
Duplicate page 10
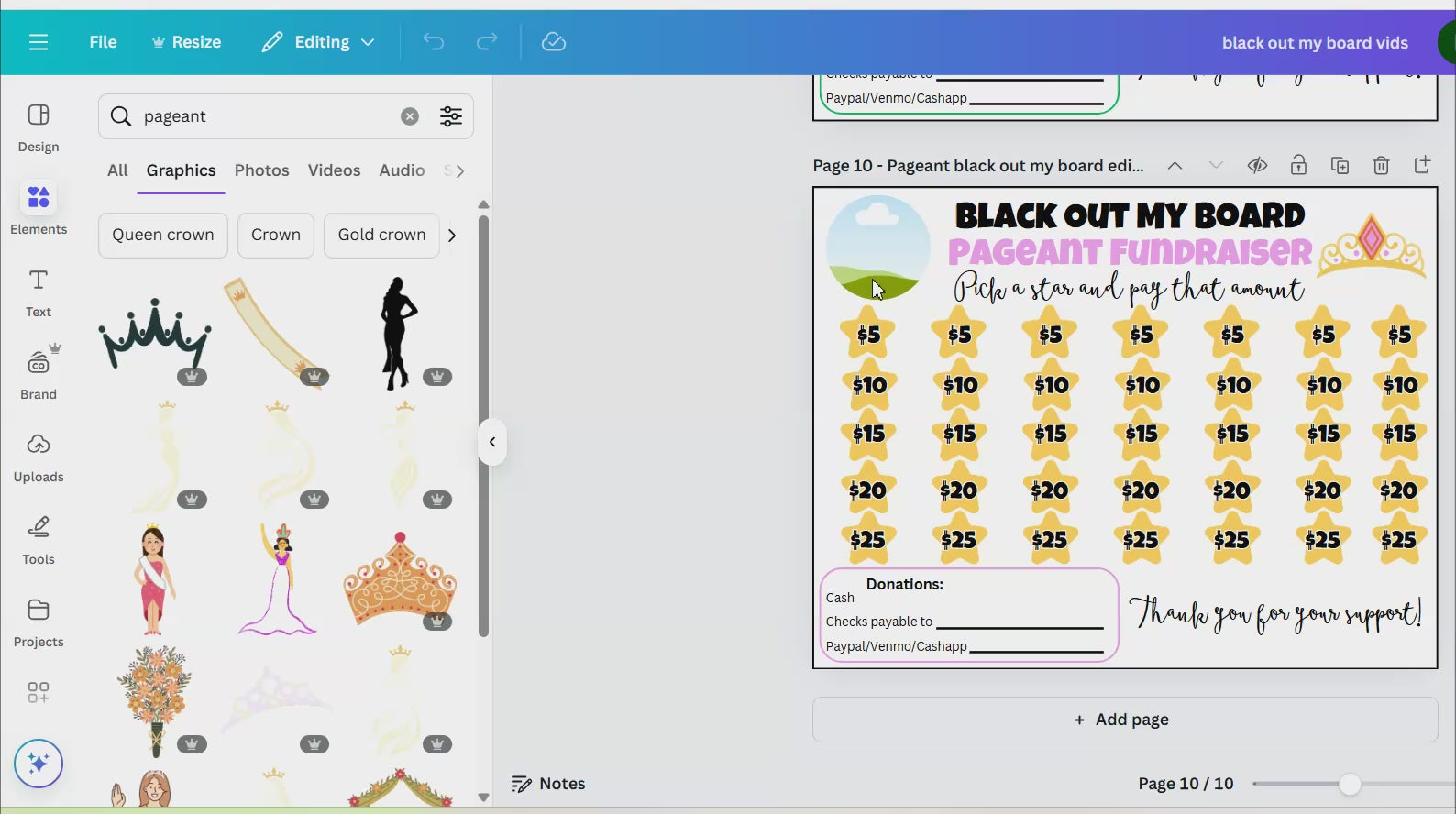(x=1340, y=166)
